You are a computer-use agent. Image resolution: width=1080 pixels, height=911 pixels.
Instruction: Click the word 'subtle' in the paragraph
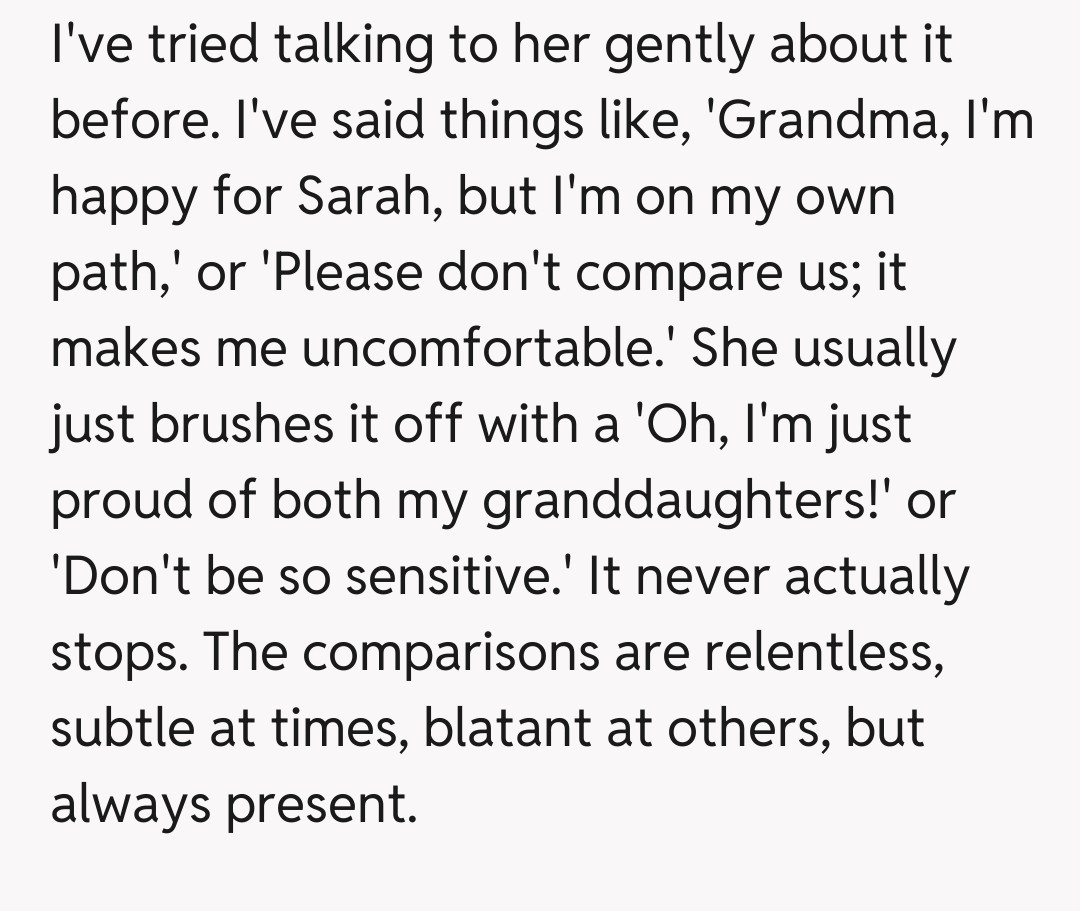click(113, 727)
